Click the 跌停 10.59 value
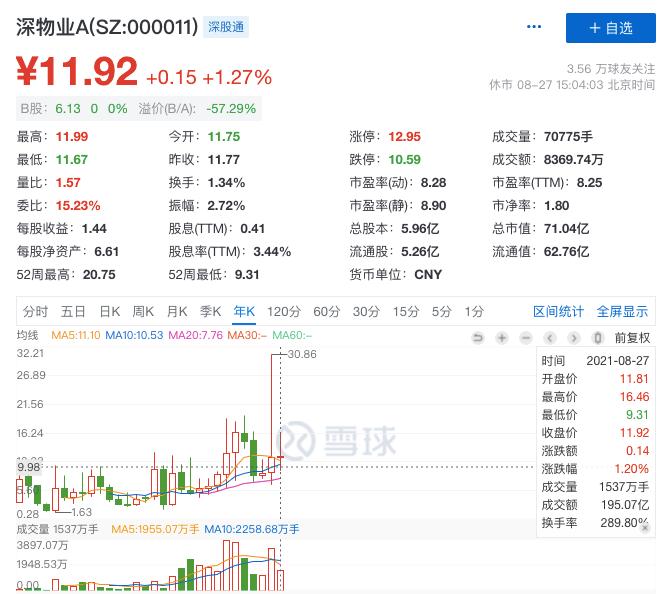 (404, 160)
